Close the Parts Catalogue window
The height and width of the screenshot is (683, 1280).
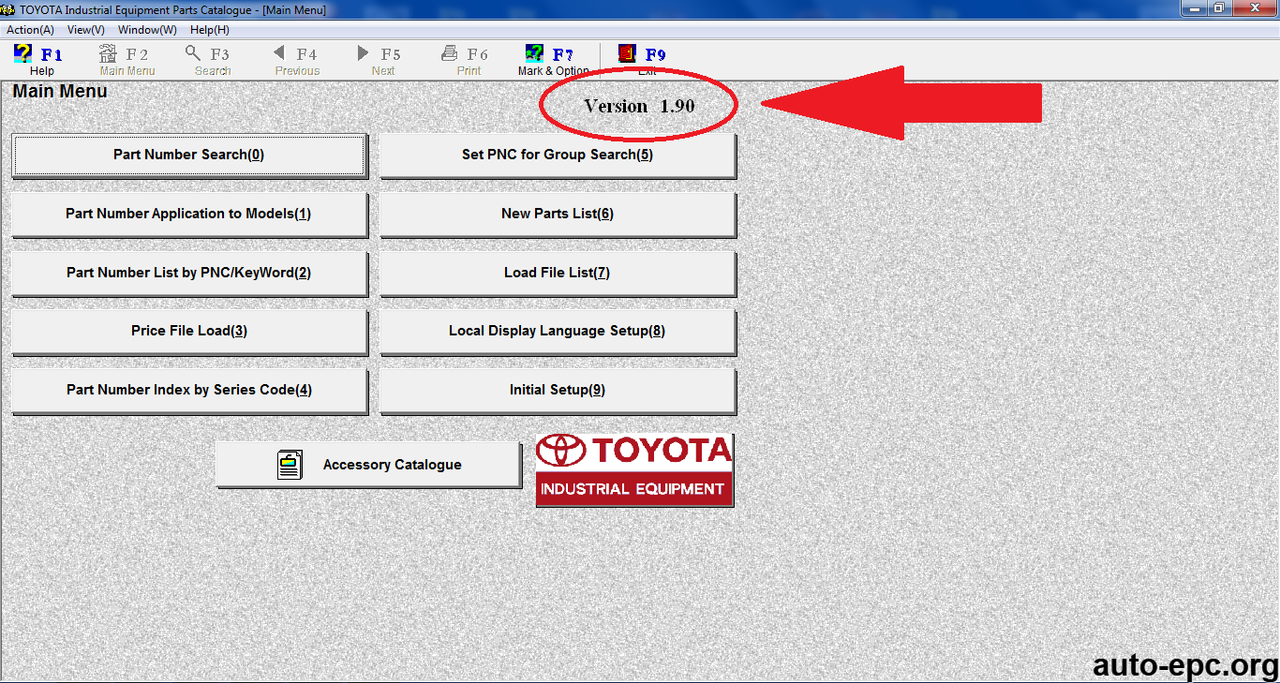click(x=1254, y=8)
